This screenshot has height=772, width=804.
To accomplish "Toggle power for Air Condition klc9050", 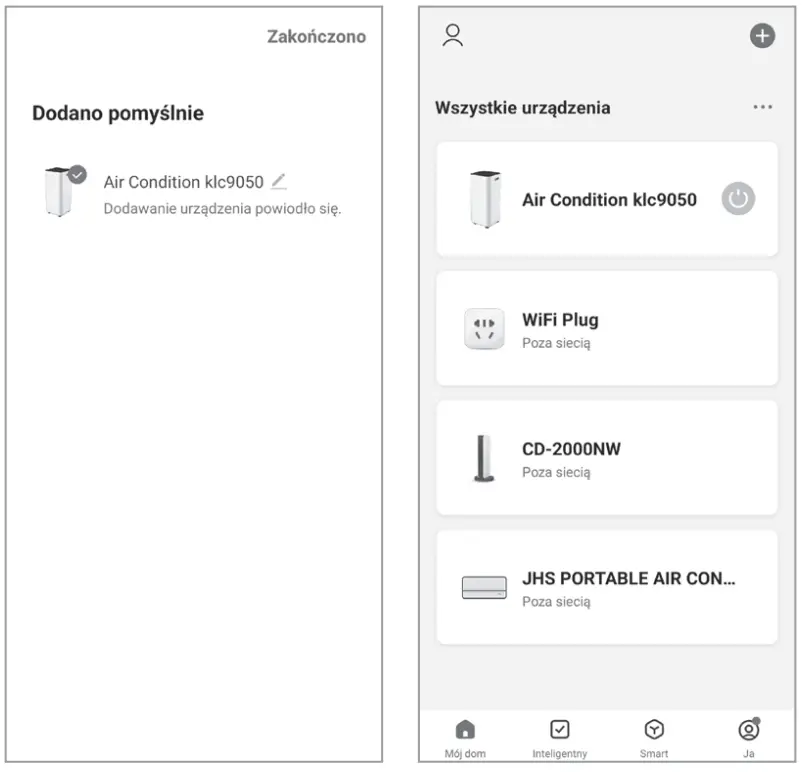I will 738,199.
